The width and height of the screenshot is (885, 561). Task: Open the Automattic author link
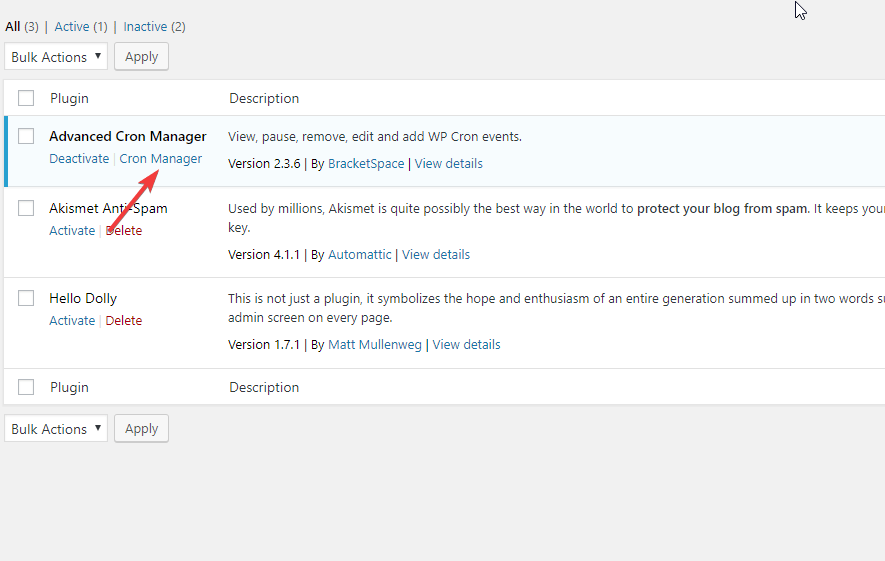tap(360, 255)
